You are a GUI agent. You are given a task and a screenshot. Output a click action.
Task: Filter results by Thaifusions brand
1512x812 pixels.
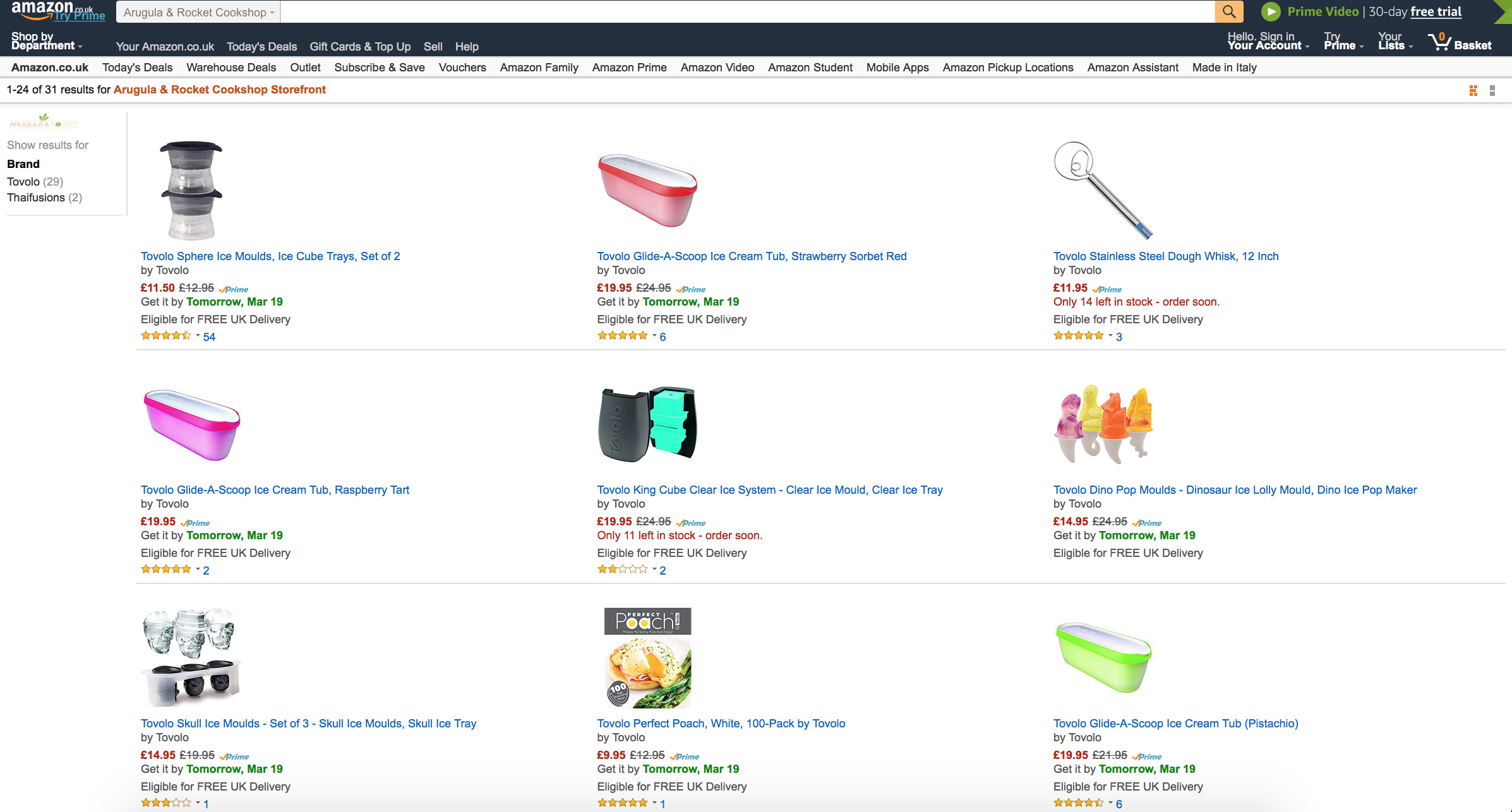tap(36, 198)
